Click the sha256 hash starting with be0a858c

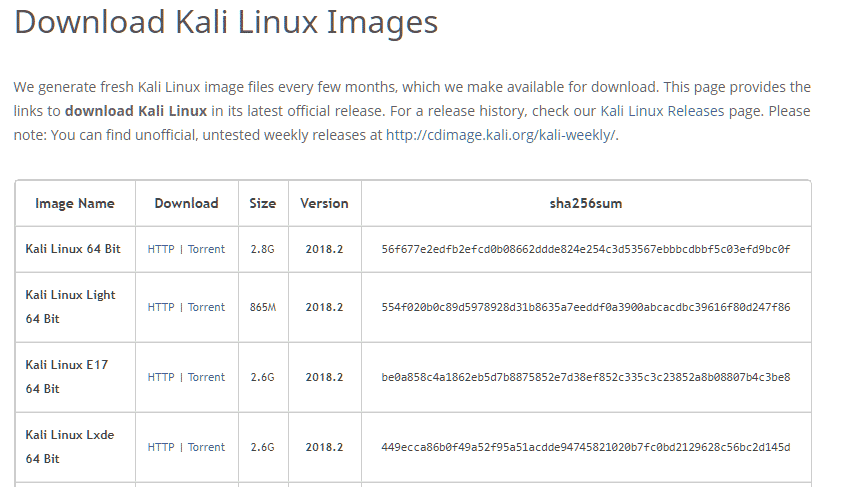586,377
